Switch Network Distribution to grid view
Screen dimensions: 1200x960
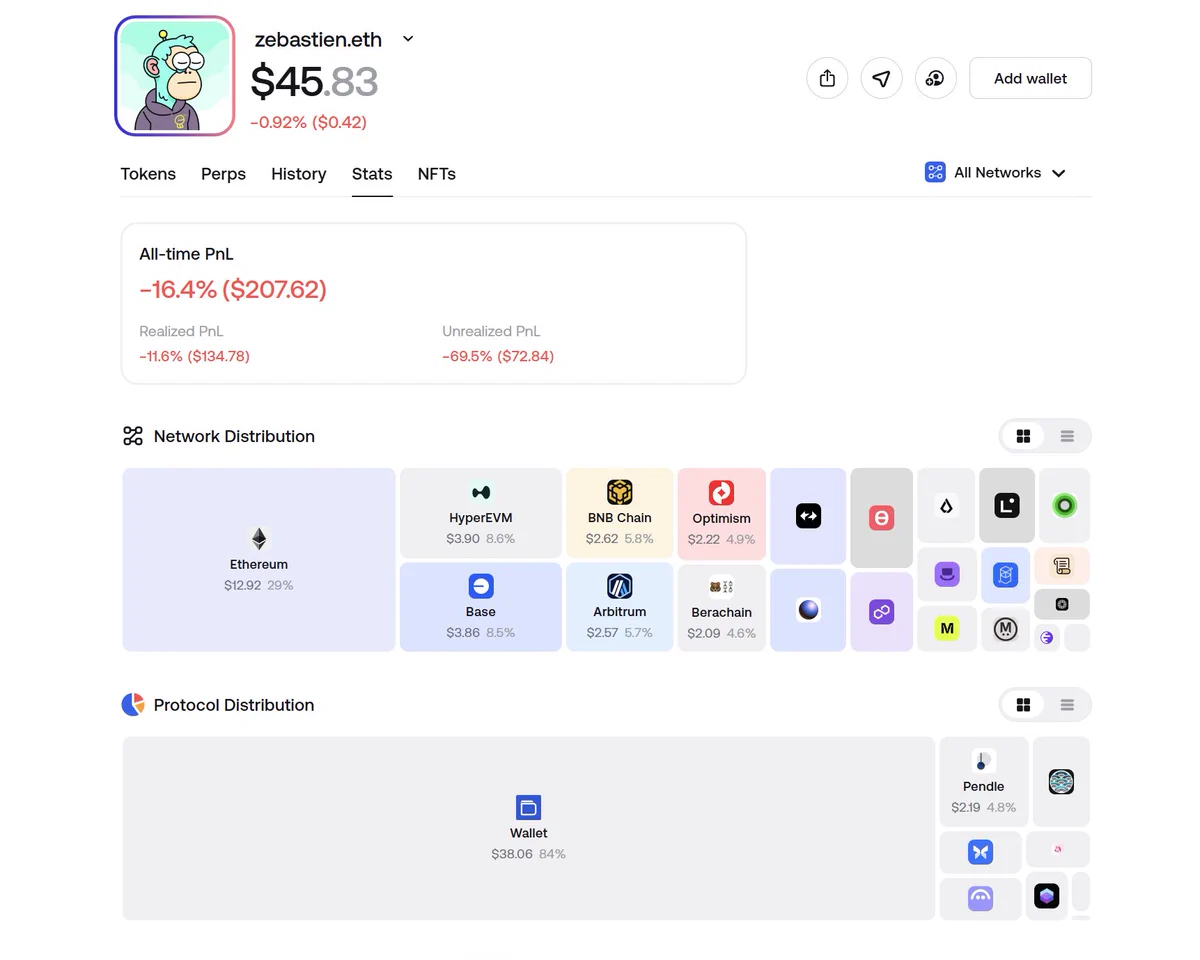click(1023, 436)
